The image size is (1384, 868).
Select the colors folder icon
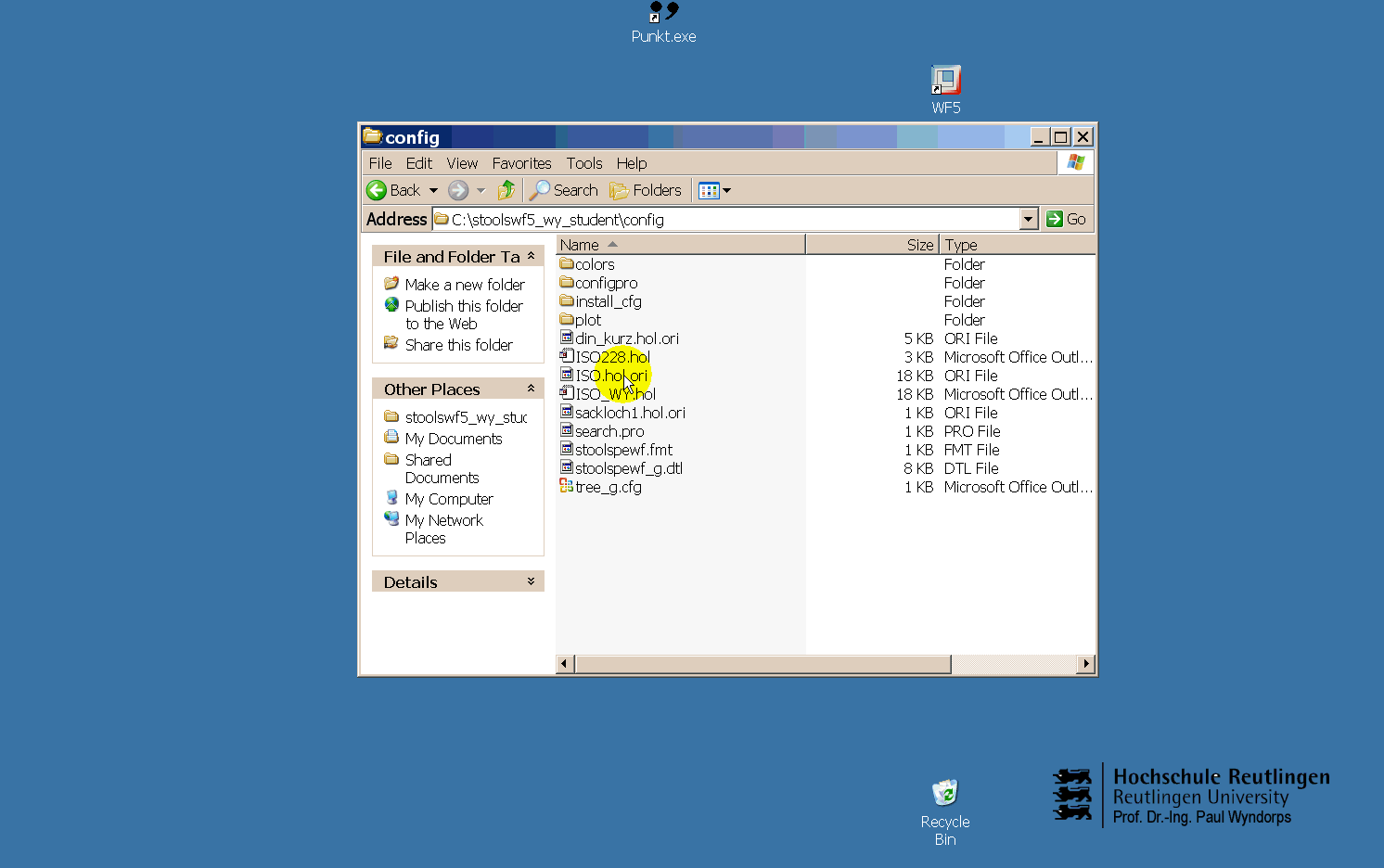[x=567, y=263]
